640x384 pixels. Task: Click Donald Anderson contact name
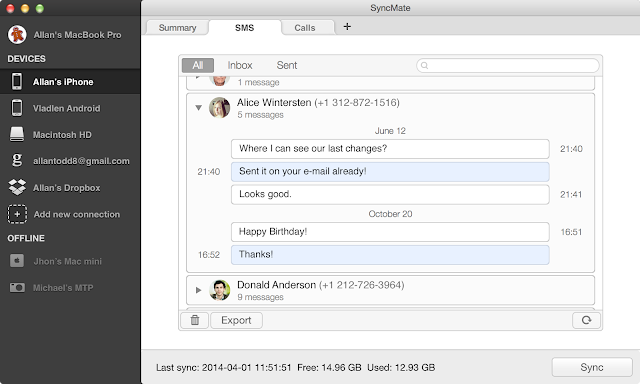pos(276,285)
